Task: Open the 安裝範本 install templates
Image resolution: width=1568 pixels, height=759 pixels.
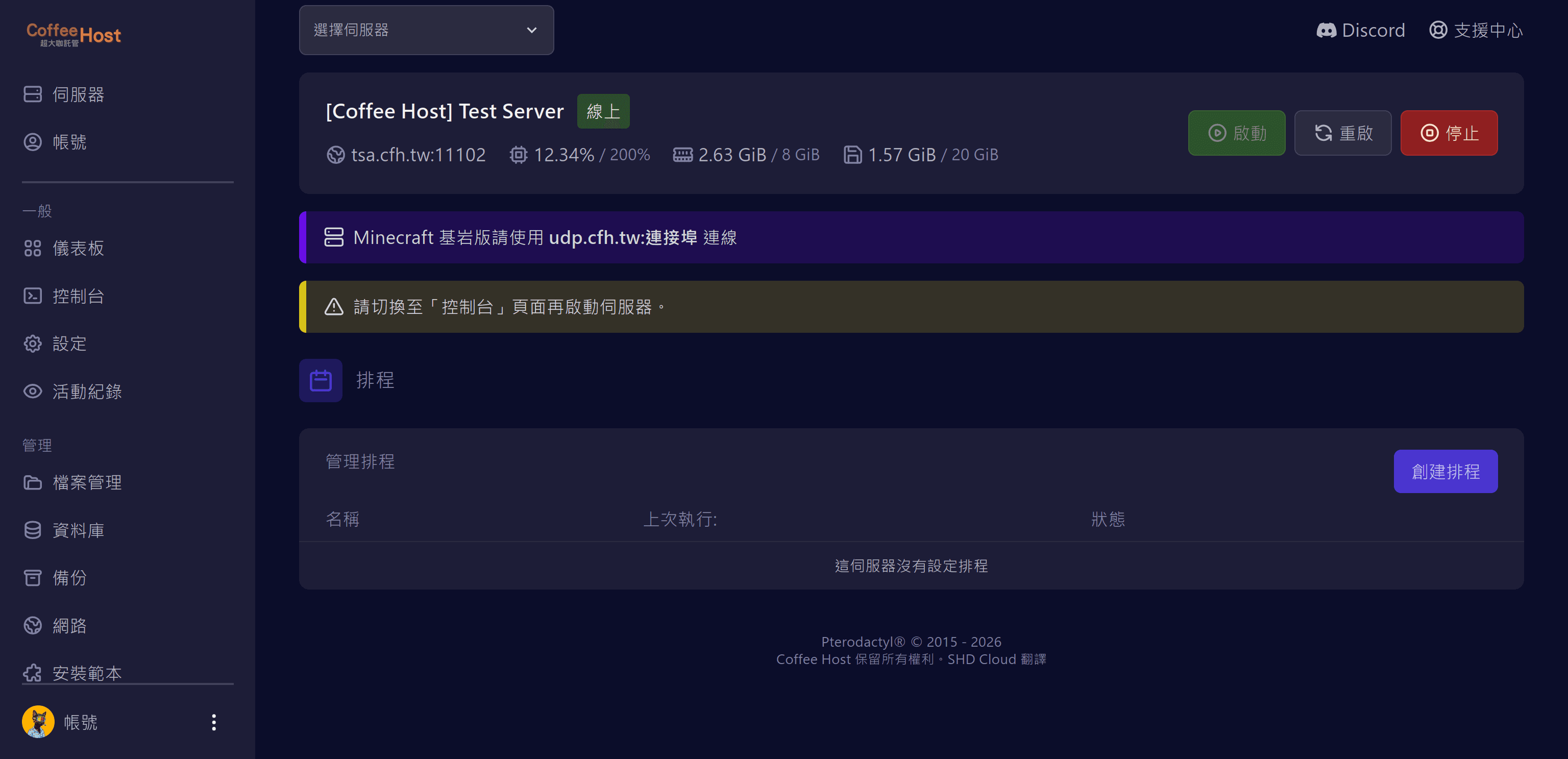Action: [73, 672]
